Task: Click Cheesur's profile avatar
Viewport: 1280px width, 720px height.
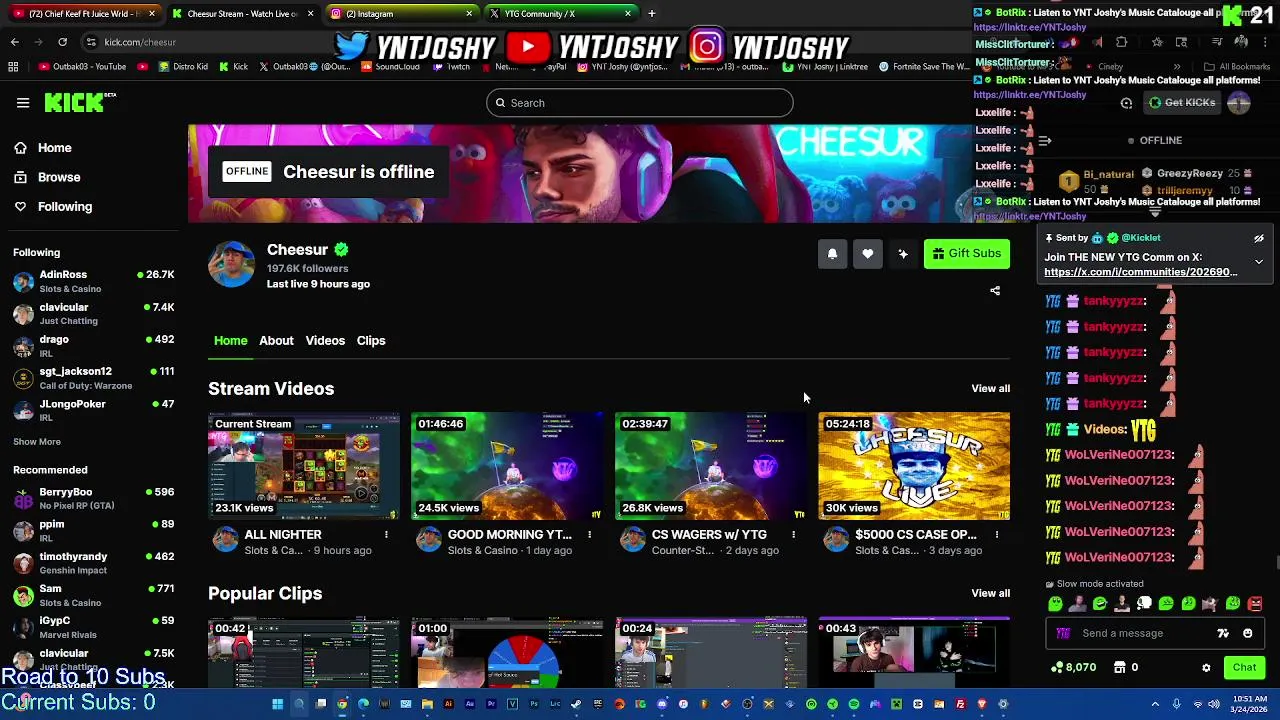Action: (231, 265)
